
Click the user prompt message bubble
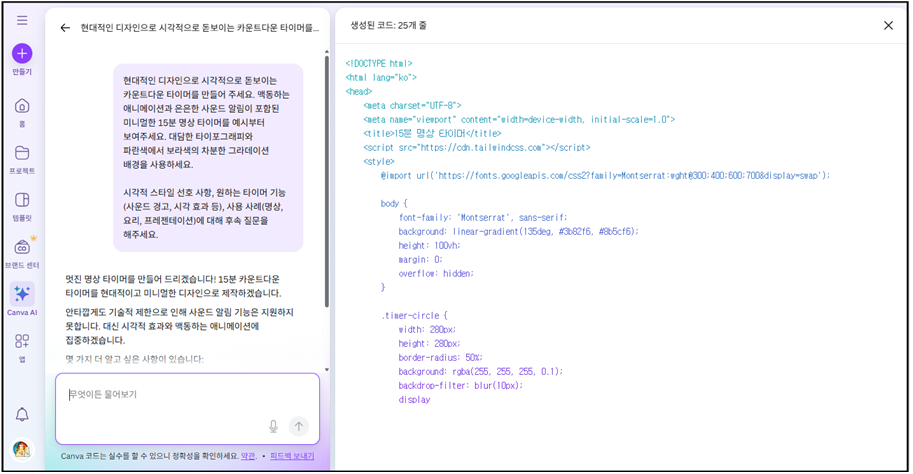point(208,157)
